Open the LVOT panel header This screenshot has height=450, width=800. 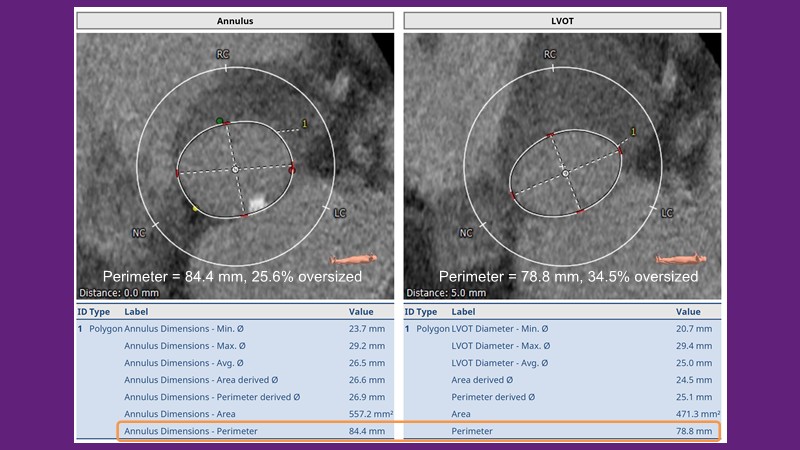pos(562,20)
